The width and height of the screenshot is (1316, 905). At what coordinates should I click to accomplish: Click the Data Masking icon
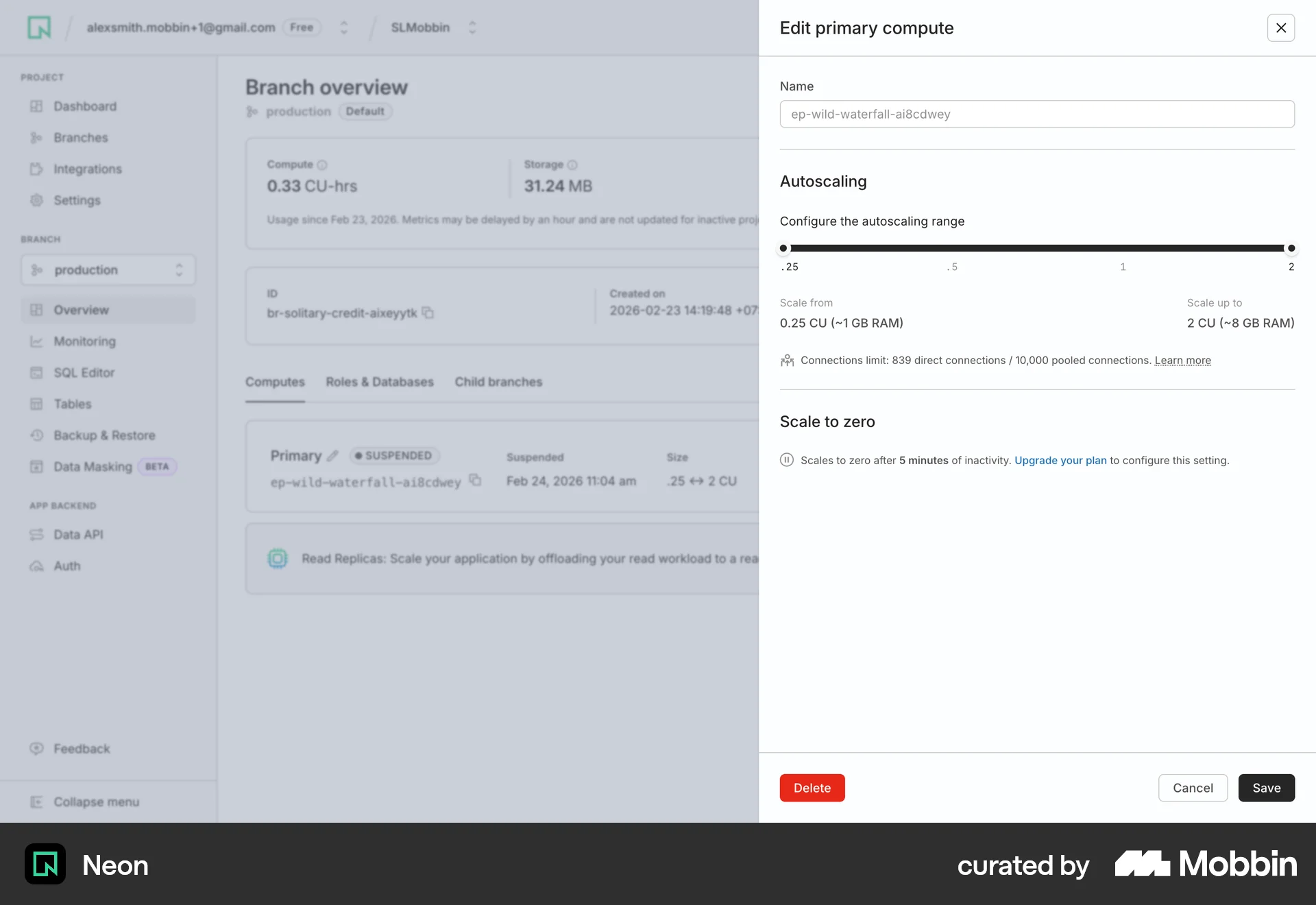click(36, 467)
